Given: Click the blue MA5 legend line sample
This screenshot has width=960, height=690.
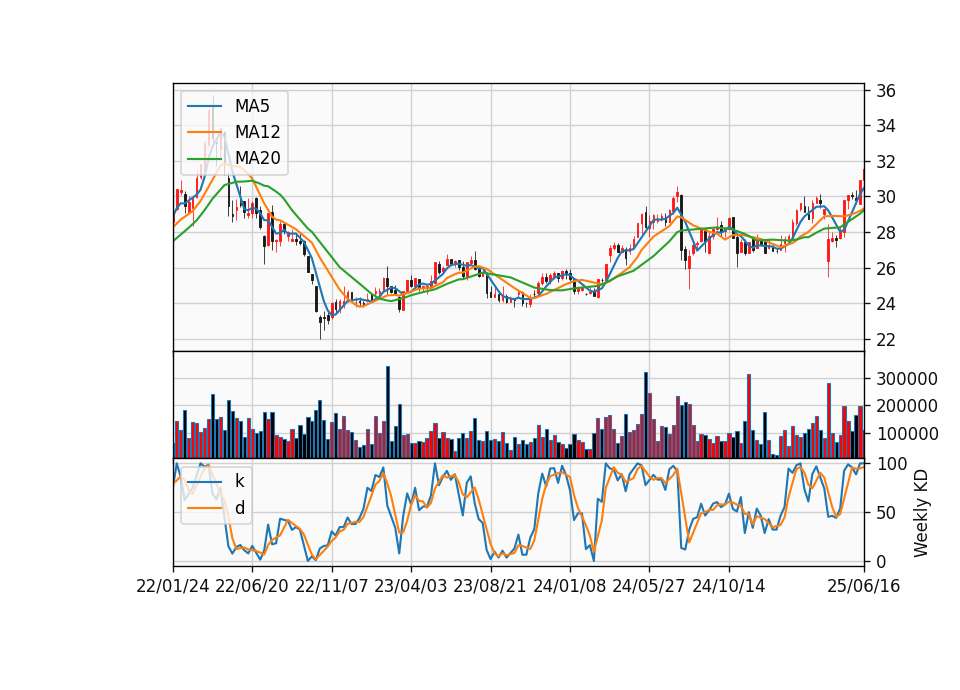Looking at the screenshot, I should [204, 107].
